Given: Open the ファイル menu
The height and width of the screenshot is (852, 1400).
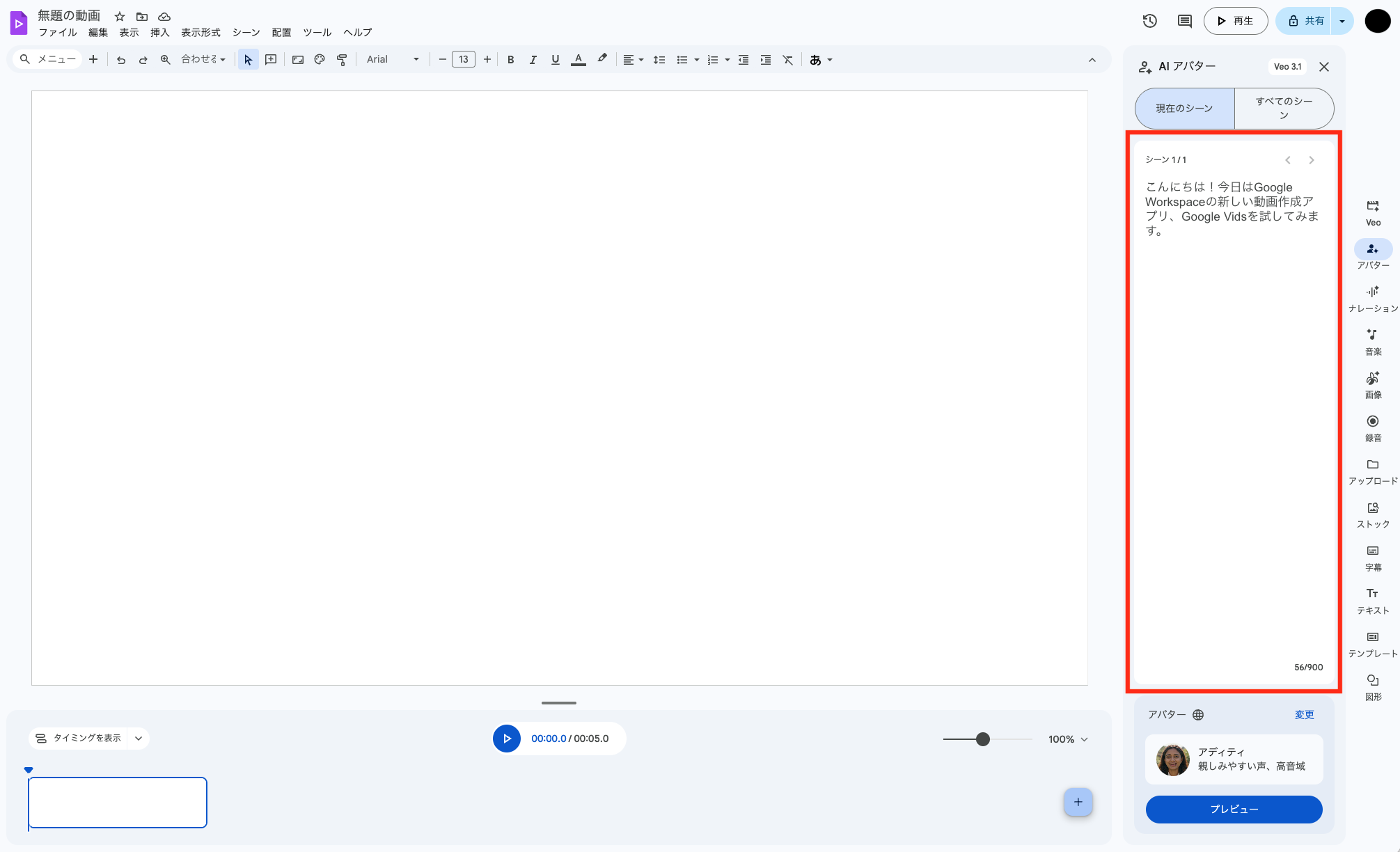Looking at the screenshot, I should click(58, 33).
